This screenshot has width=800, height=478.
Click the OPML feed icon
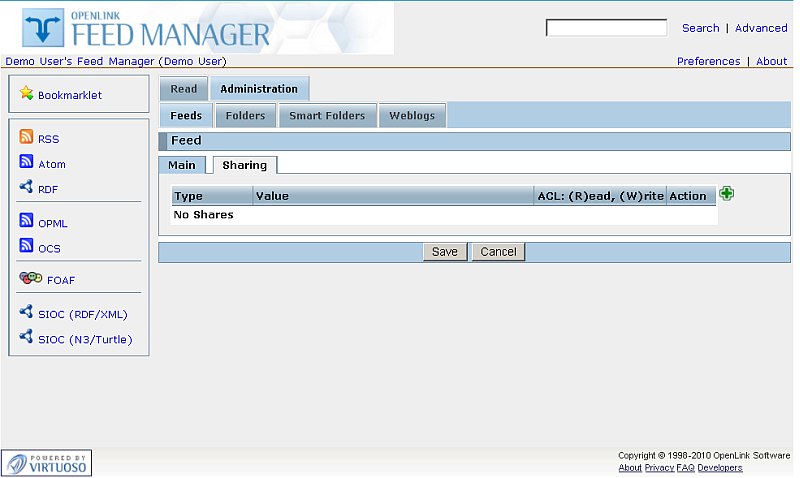click(27, 222)
